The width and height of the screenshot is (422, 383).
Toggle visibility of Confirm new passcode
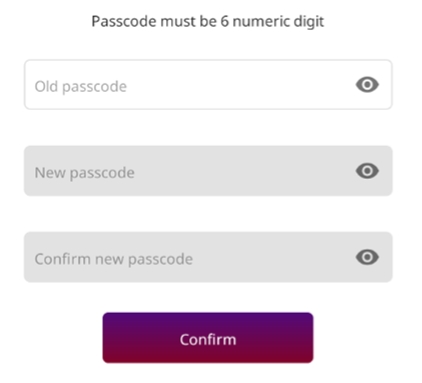tap(367, 257)
